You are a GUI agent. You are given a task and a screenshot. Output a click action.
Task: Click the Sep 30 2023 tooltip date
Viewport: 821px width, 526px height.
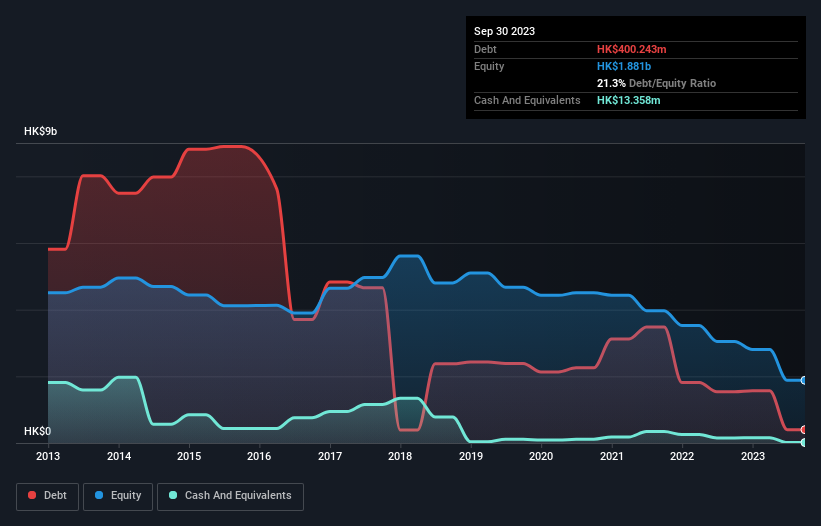pos(504,31)
